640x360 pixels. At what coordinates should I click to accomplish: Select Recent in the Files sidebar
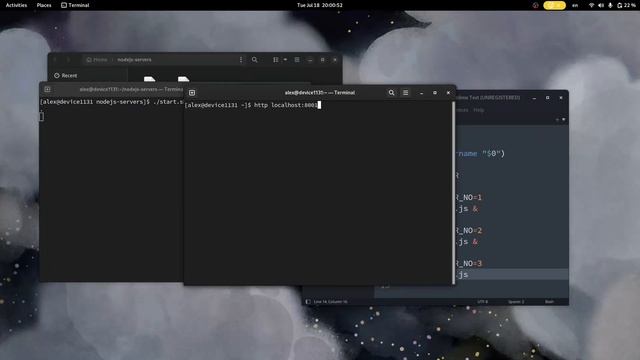(x=66, y=76)
